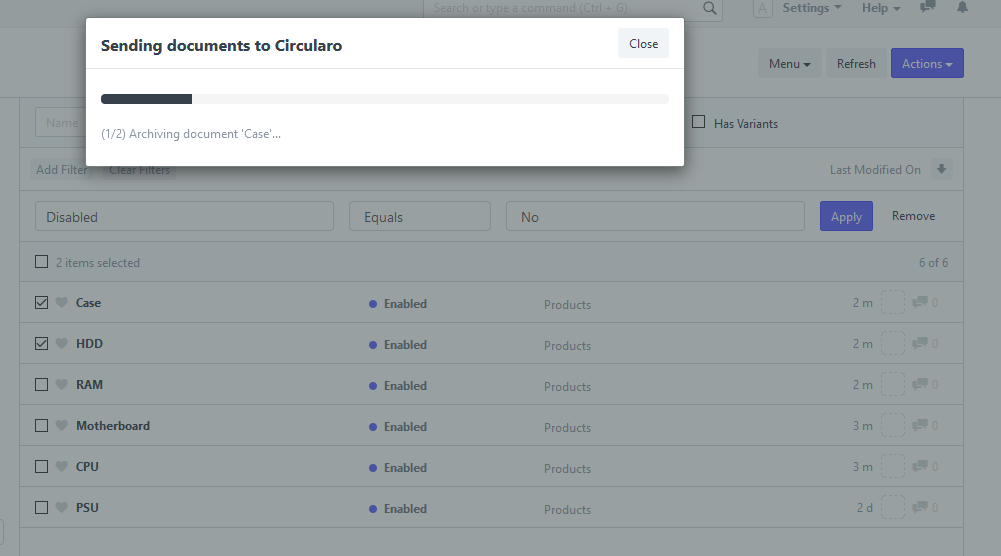Open comments icon on CPU row
Image resolution: width=1001 pixels, height=556 pixels.
[920, 466]
